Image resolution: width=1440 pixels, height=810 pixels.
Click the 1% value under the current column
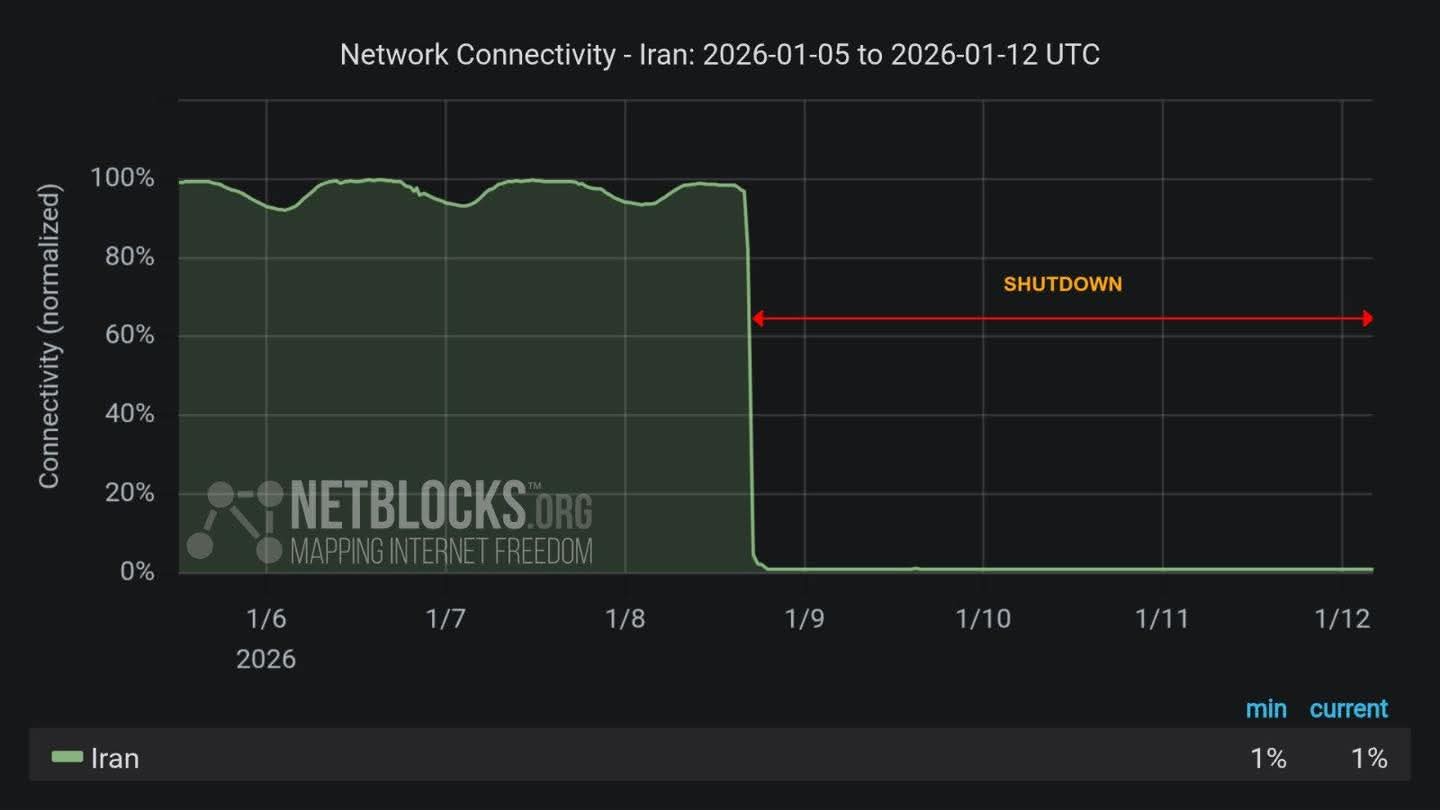(1369, 758)
